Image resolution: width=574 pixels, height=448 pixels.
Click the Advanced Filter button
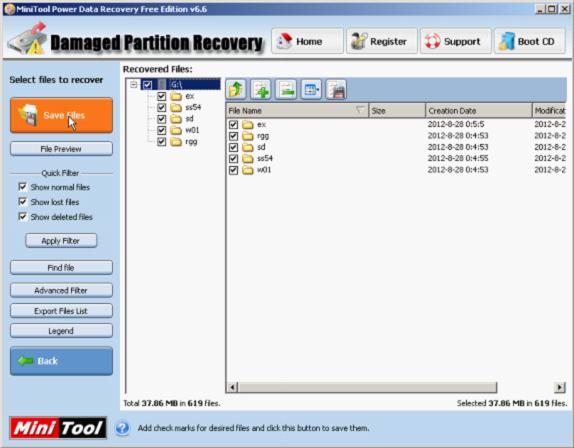(x=62, y=290)
